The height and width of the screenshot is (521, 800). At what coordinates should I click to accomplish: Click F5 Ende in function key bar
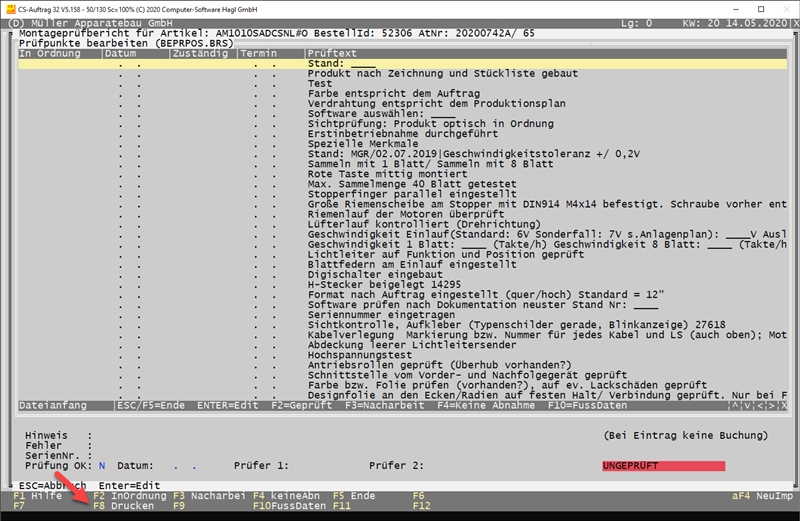pos(354,495)
